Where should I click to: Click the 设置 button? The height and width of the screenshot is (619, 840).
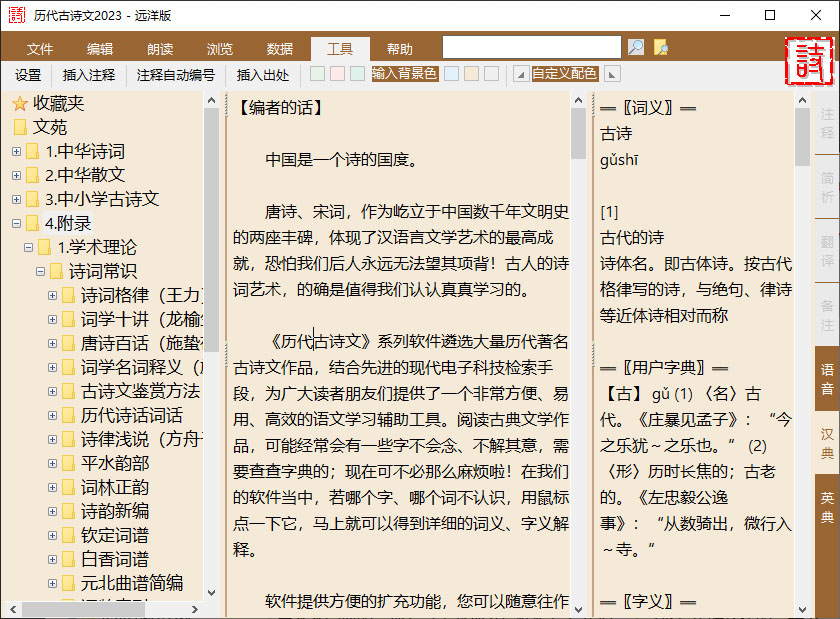click(x=29, y=74)
